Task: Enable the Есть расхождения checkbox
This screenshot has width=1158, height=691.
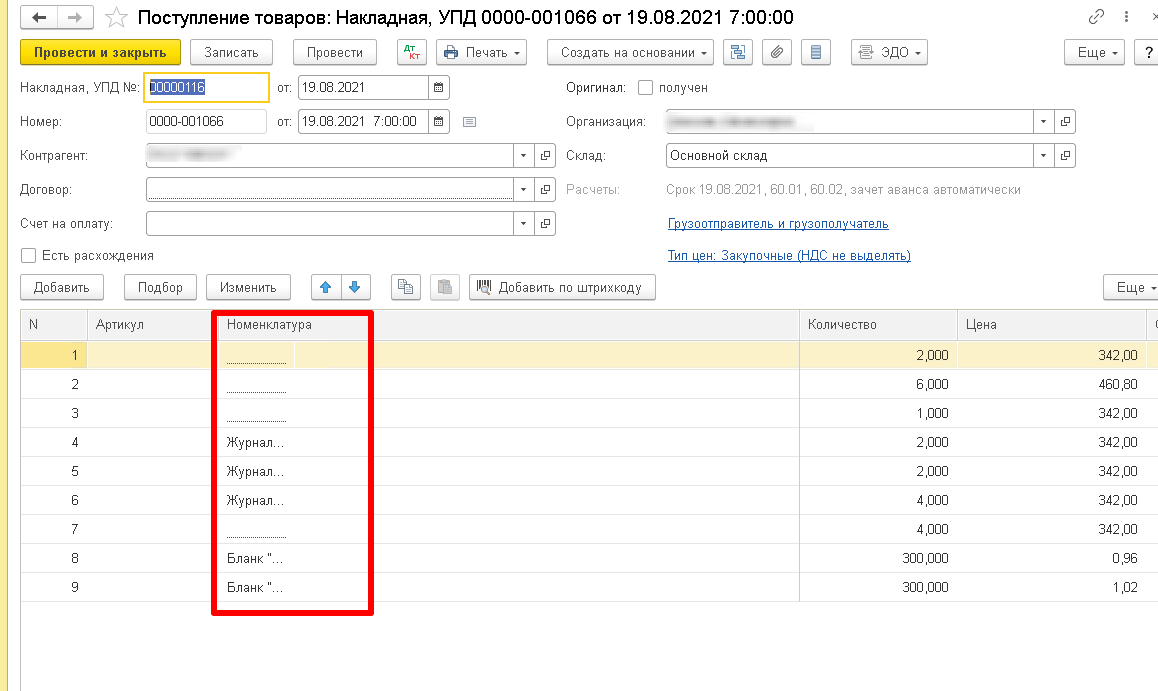Action: click(29, 255)
